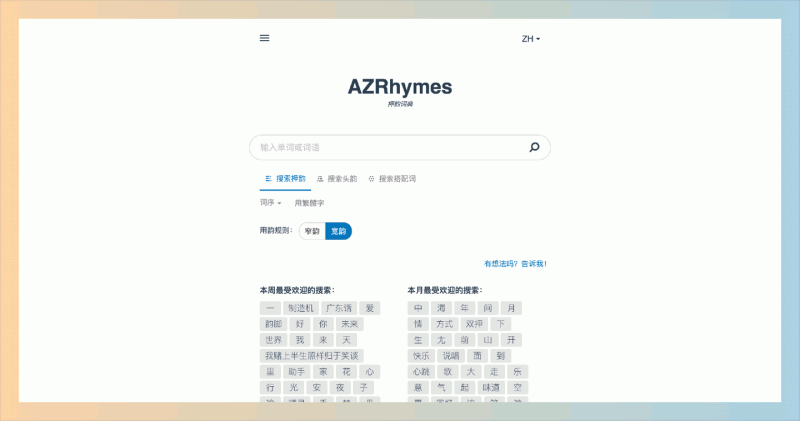Click the 世界 search tag
Image resolution: width=800 pixels, height=421 pixels.
tap(273, 340)
